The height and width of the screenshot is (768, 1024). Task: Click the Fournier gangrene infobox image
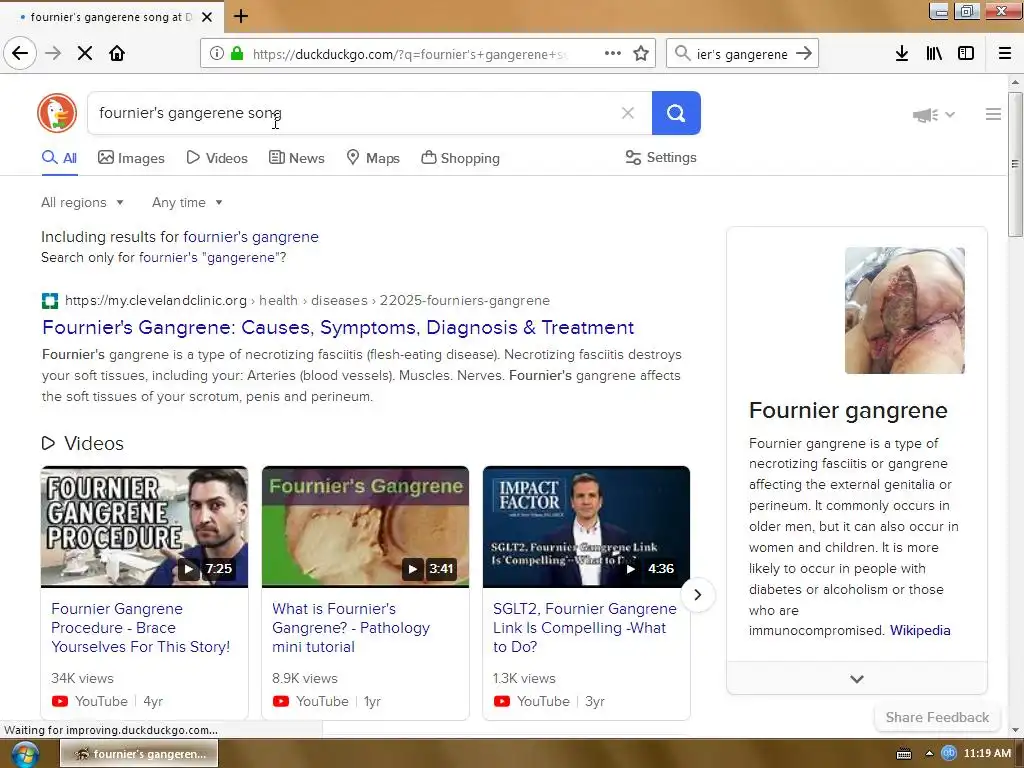(x=904, y=310)
